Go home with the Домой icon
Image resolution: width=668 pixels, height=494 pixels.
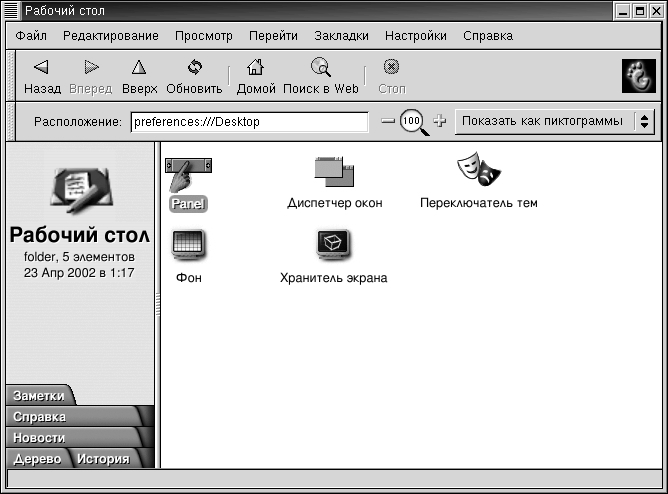255,68
